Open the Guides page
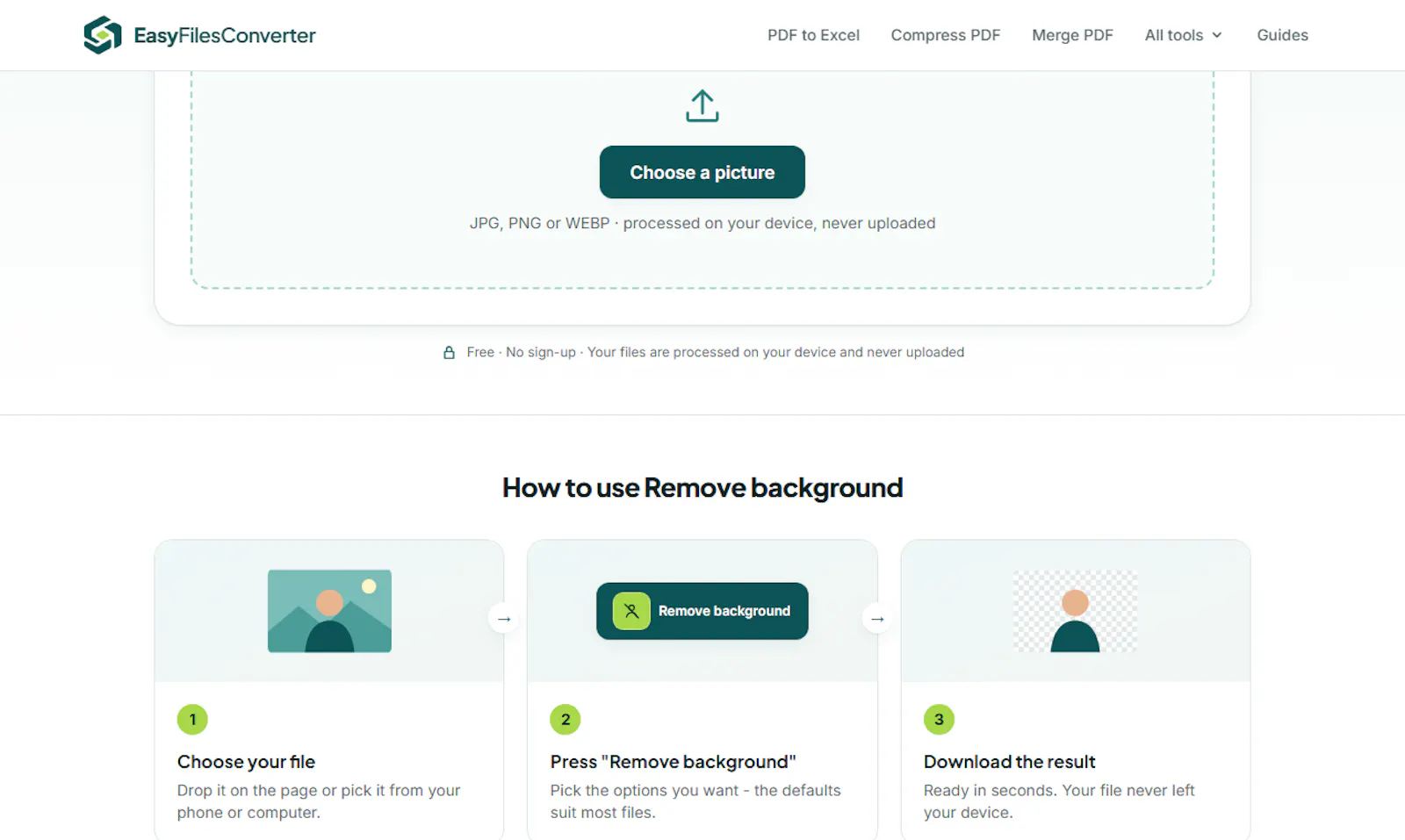Screen dimensions: 1405x840 (x=1282, y=35)
